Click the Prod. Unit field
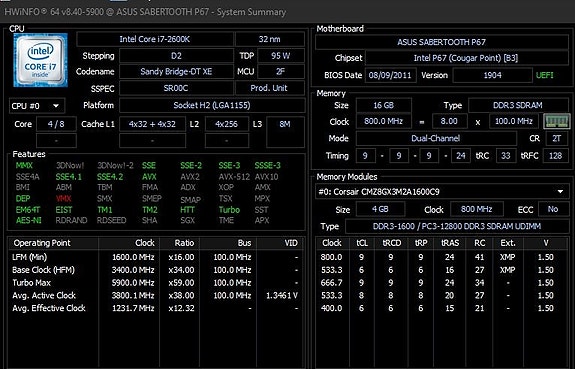This screenshot has height=369, width=575. pos(270,88)
